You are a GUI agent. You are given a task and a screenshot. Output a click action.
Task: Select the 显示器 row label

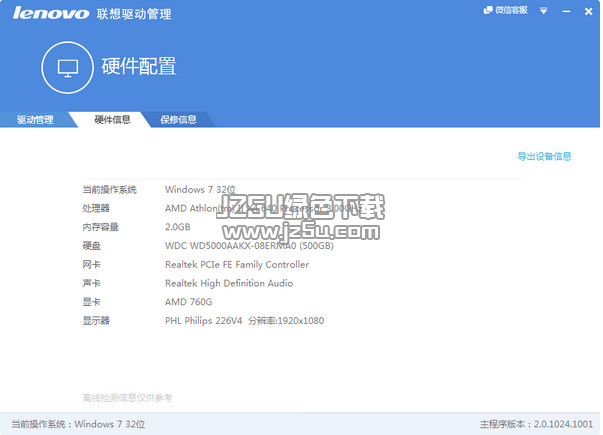[96, 321]
